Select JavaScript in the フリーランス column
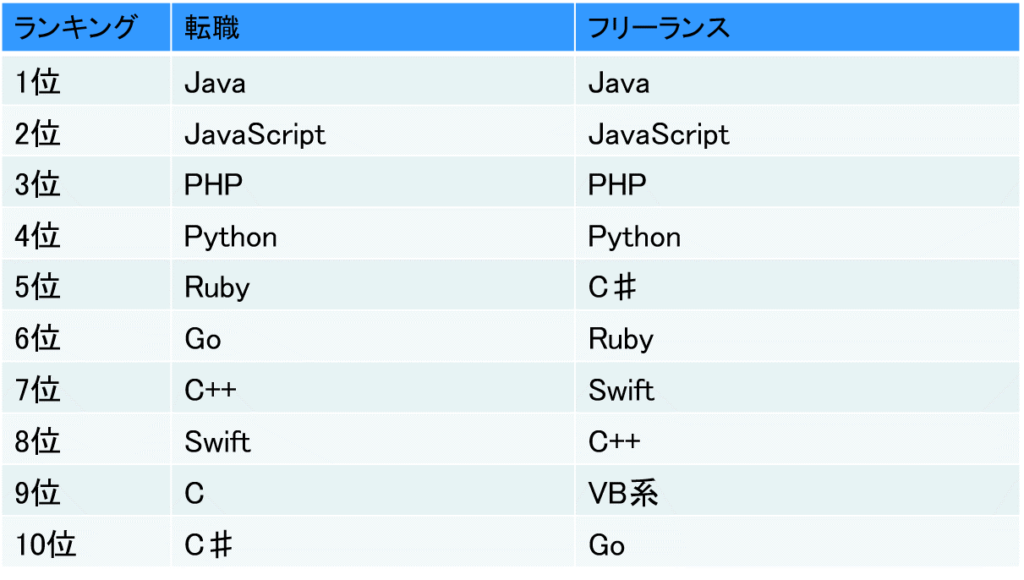The image size is (1024, 580). coord(658,134)
